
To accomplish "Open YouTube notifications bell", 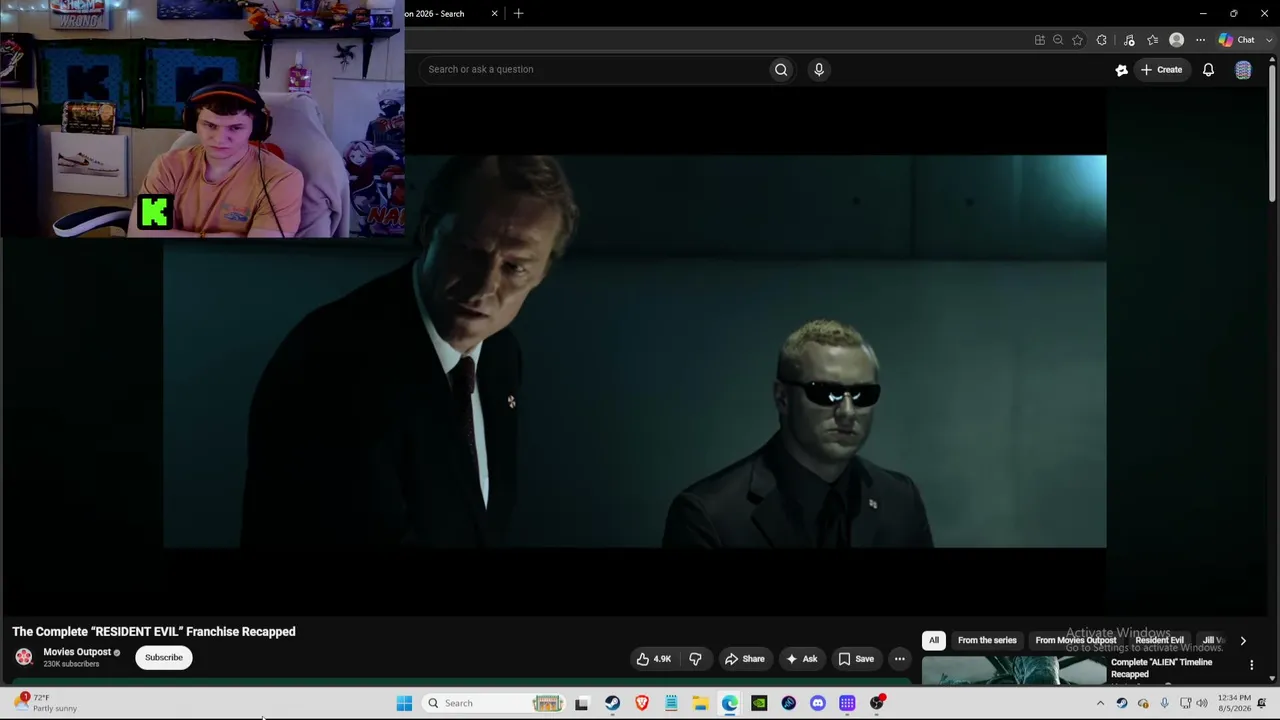I will point(1208,69).
